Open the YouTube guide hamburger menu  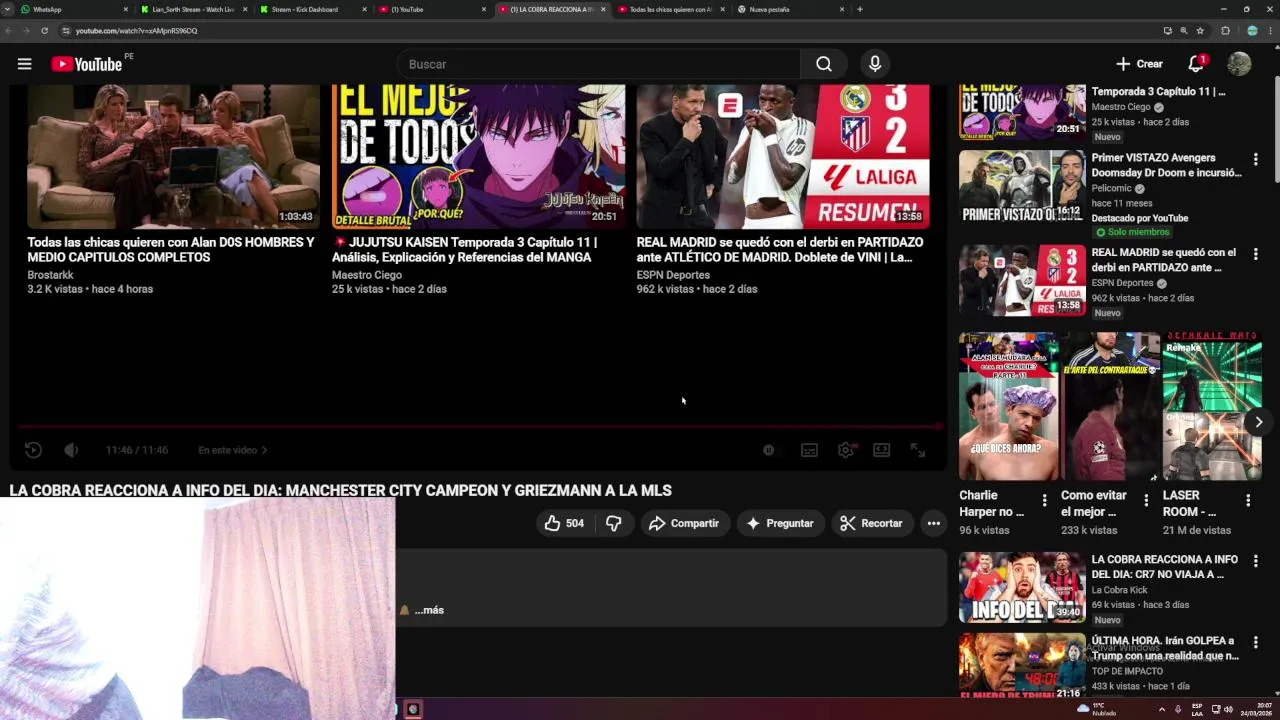tap(24, 64)
